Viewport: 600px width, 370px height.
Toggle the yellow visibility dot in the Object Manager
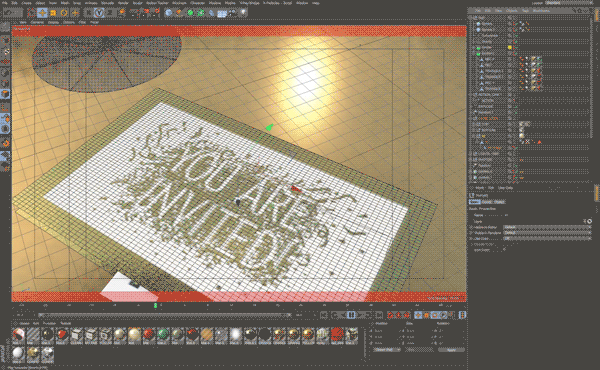pyautogui.click(x=510, y=47)
